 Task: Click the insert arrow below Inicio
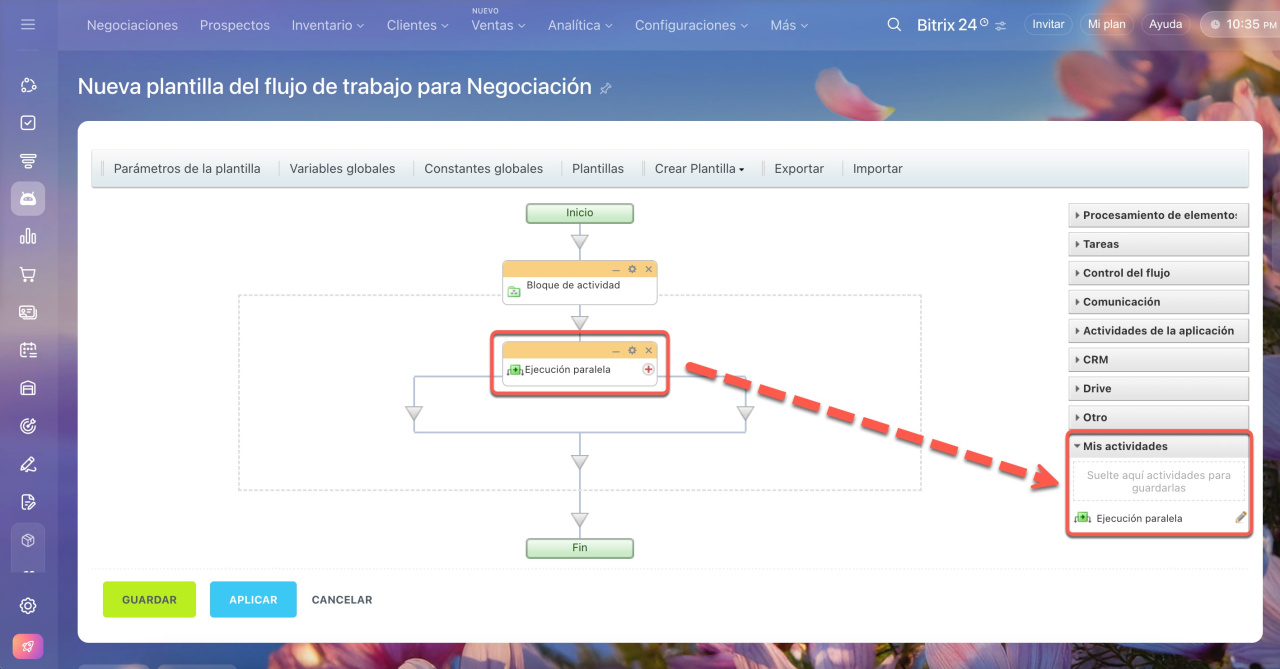coord(579,241)
